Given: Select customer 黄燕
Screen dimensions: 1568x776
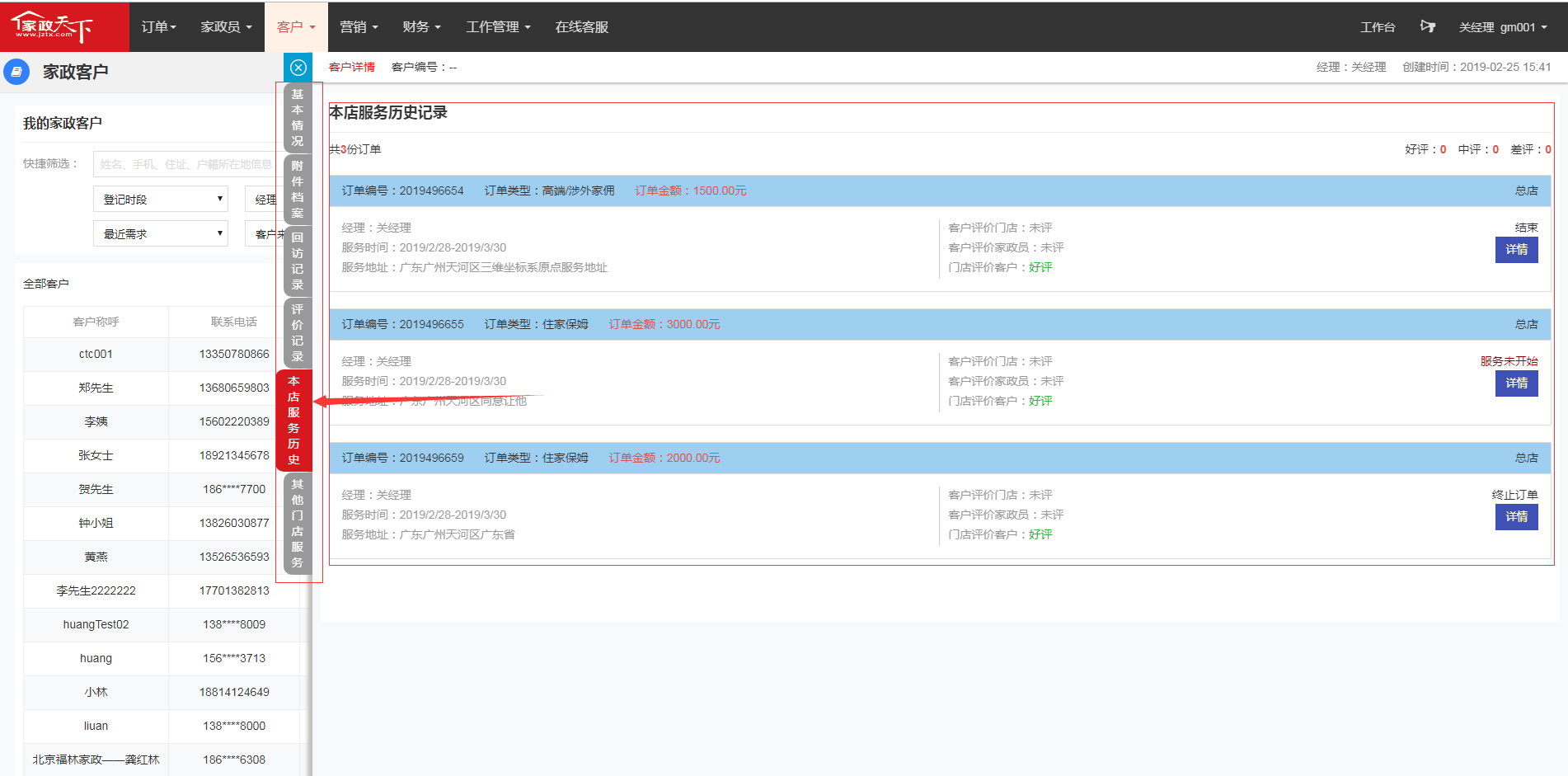Looking at the screenshot, I should (96, 557).
